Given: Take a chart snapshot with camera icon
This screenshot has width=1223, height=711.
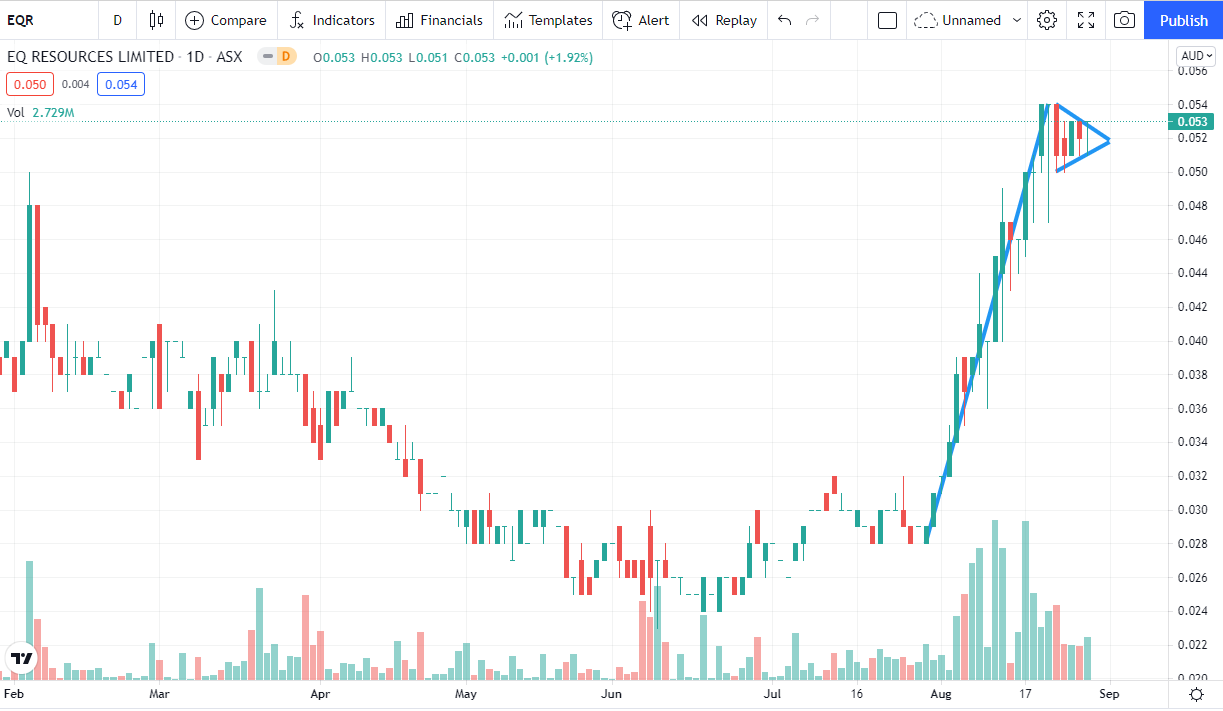Looking at the screenshot, I should coord(1124,20).
